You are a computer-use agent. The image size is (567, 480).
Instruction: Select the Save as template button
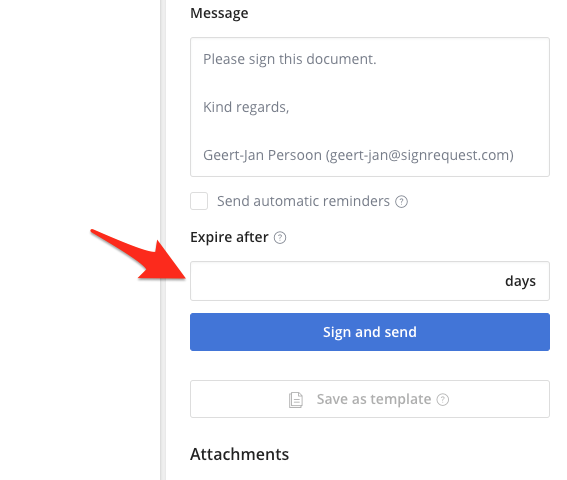tap(370, 399)
